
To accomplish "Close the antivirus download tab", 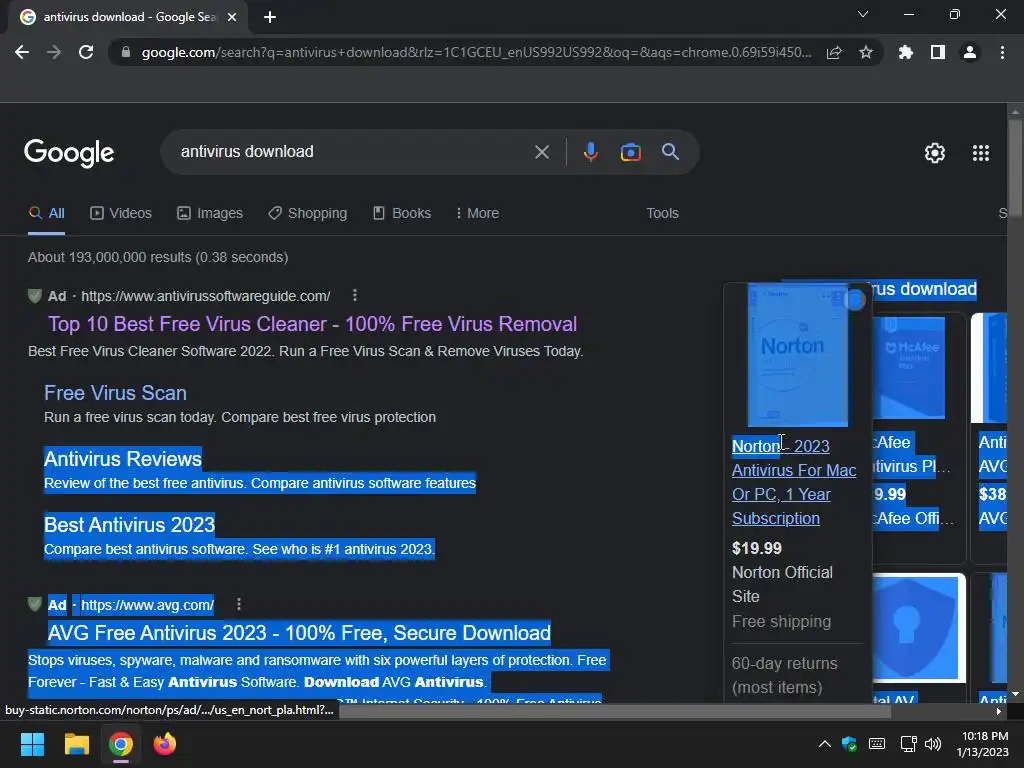I will pyautogui.click(x=232, y=17).
